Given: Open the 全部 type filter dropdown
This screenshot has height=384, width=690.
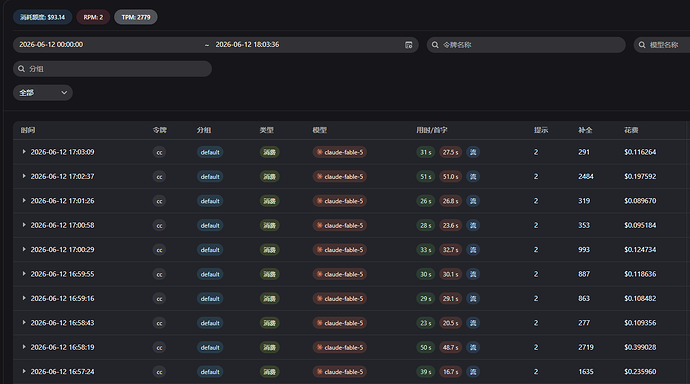Looking at the screenshot, I should pyautogui.click(x=43, y=93).
